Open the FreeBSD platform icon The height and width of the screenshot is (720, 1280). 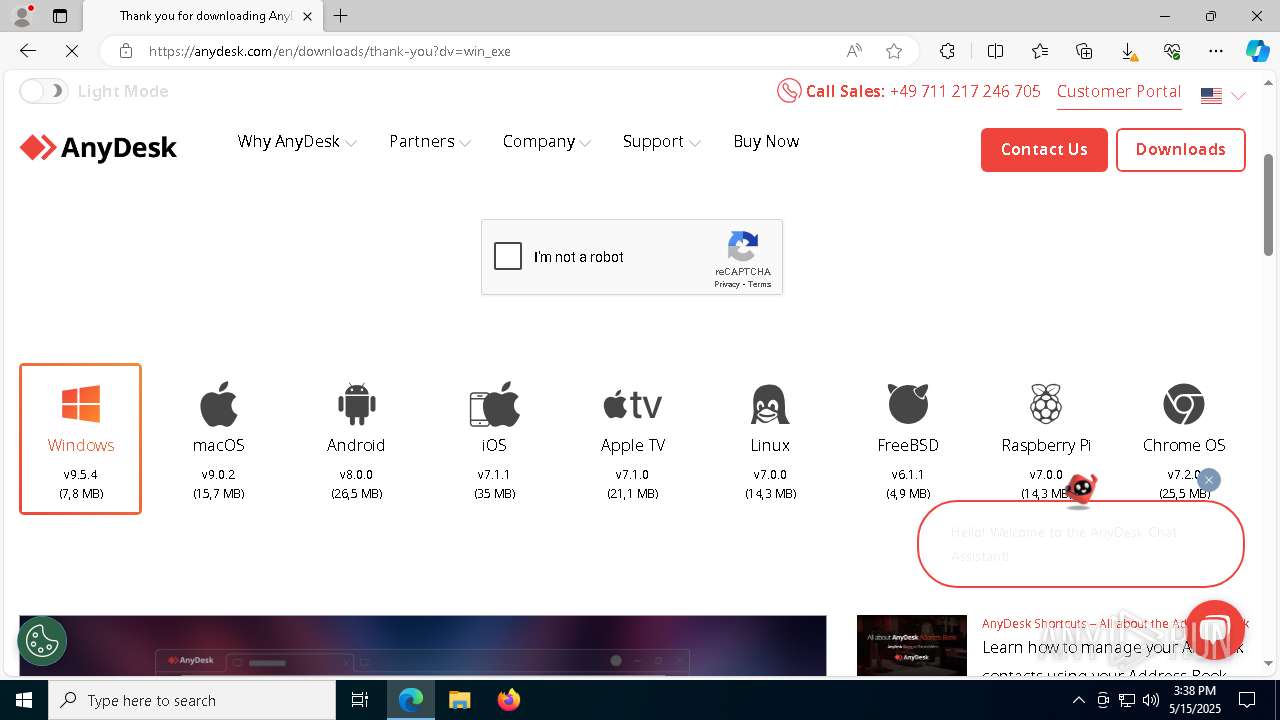[x=908, y=404]
